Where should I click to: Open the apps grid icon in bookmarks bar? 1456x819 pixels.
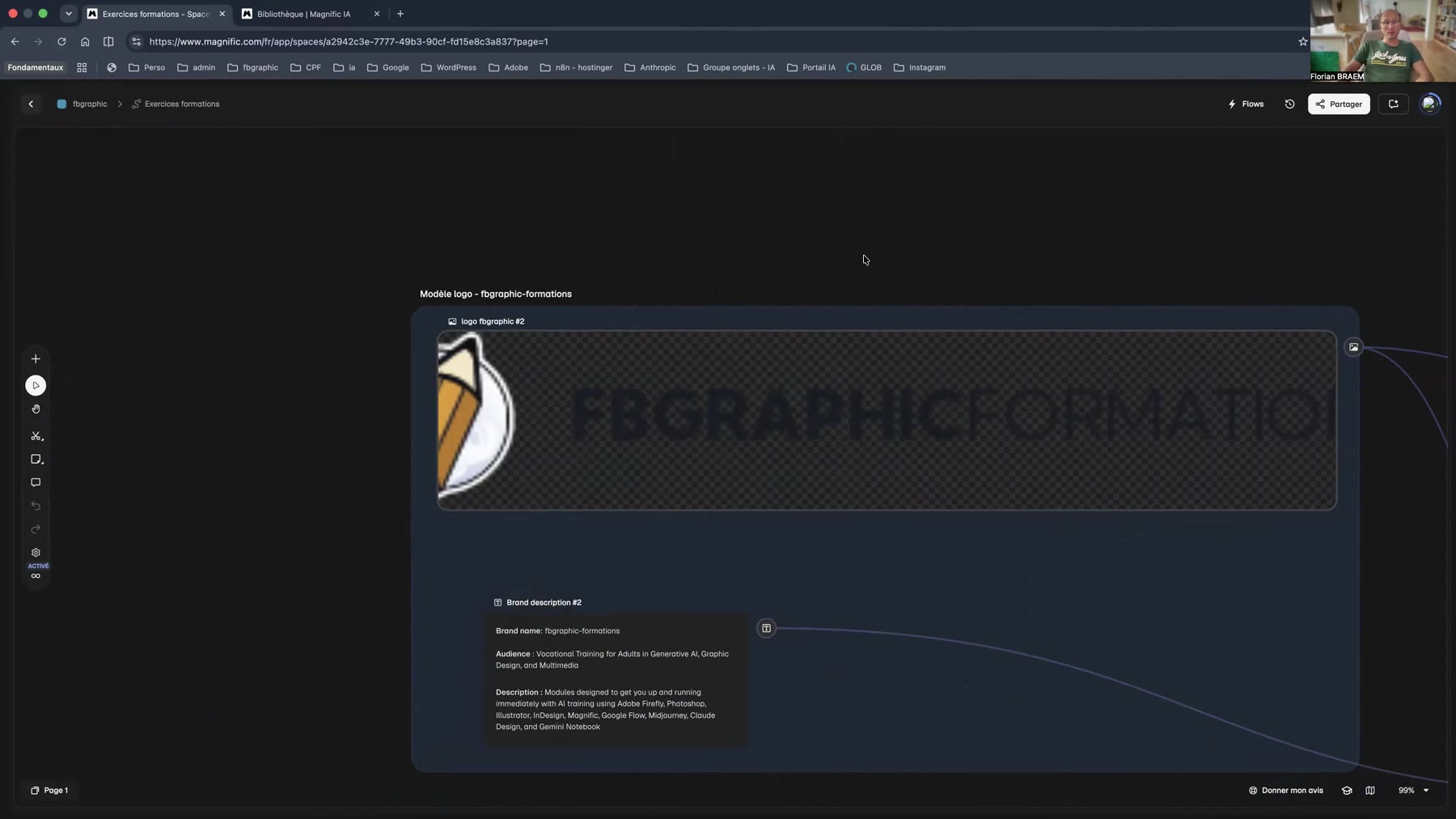tap(82, 67)
